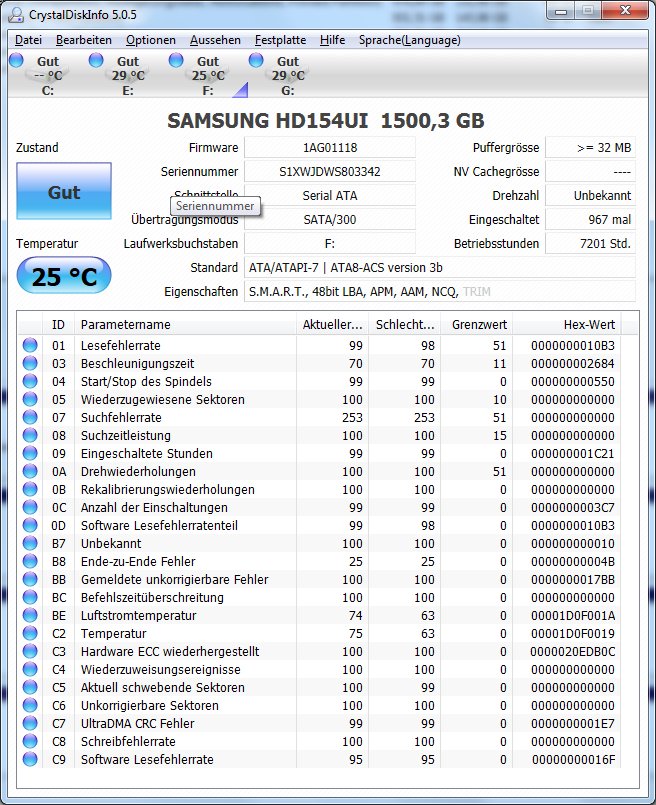
Task: Click the Standard field ATA/ATAPI-7 text
Action: (x=439, y=267)
